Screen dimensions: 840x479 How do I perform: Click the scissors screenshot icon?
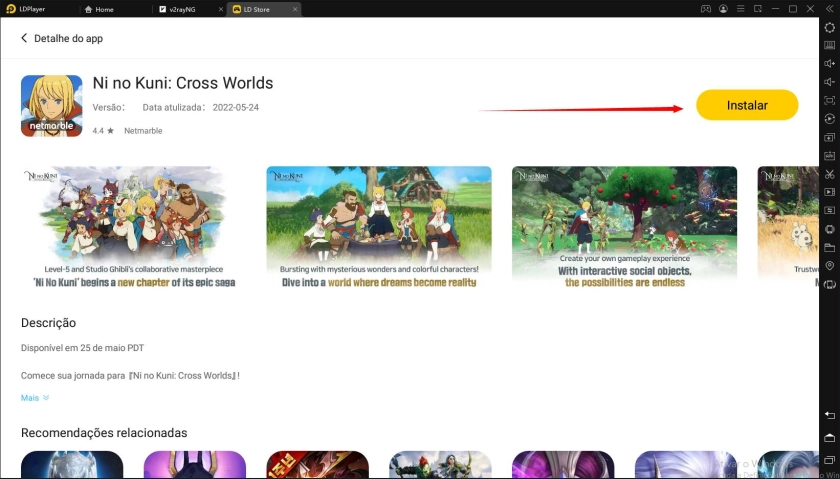click(829, 174)
